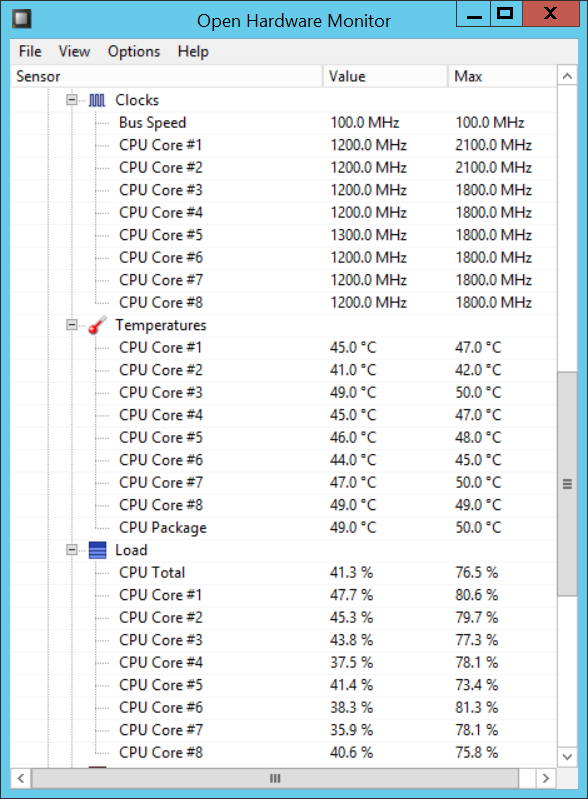Click the Temperatures thermometer icon
The image size is (588, 799).
[97, 325]
